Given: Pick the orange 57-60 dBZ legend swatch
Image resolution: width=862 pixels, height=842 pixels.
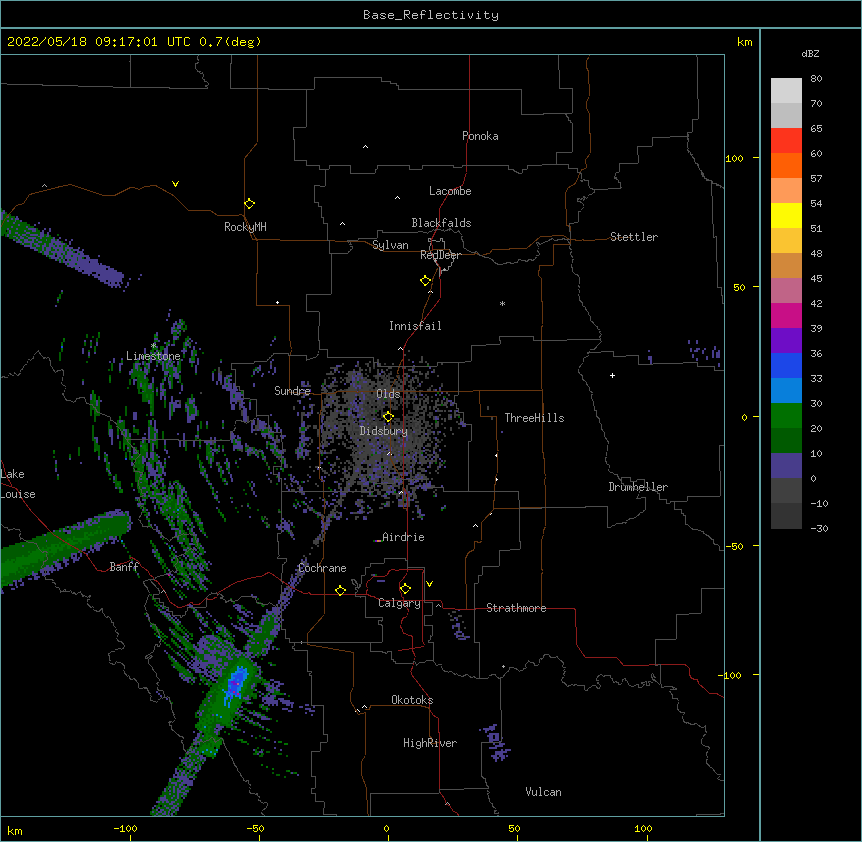Looking at the screenshot, I should click(x=786, y=165).
